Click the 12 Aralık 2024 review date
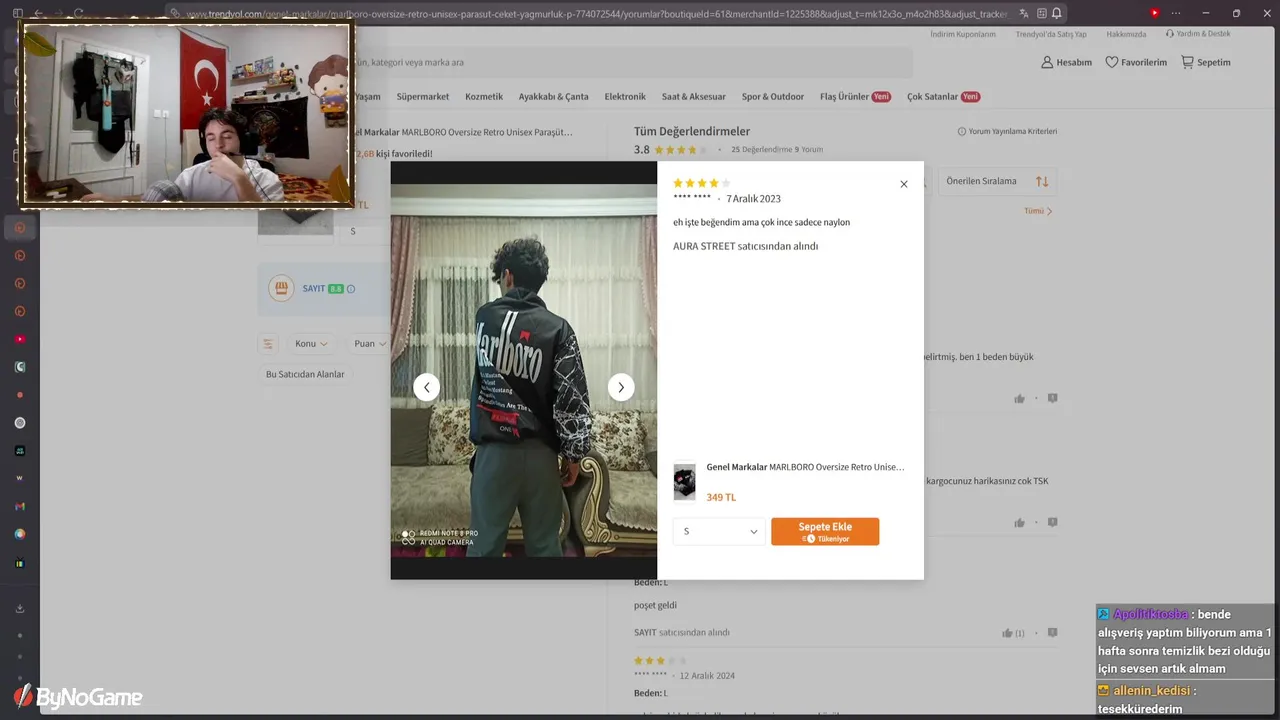The width and height of the screenshot is (1280, 720). point(707,676)
